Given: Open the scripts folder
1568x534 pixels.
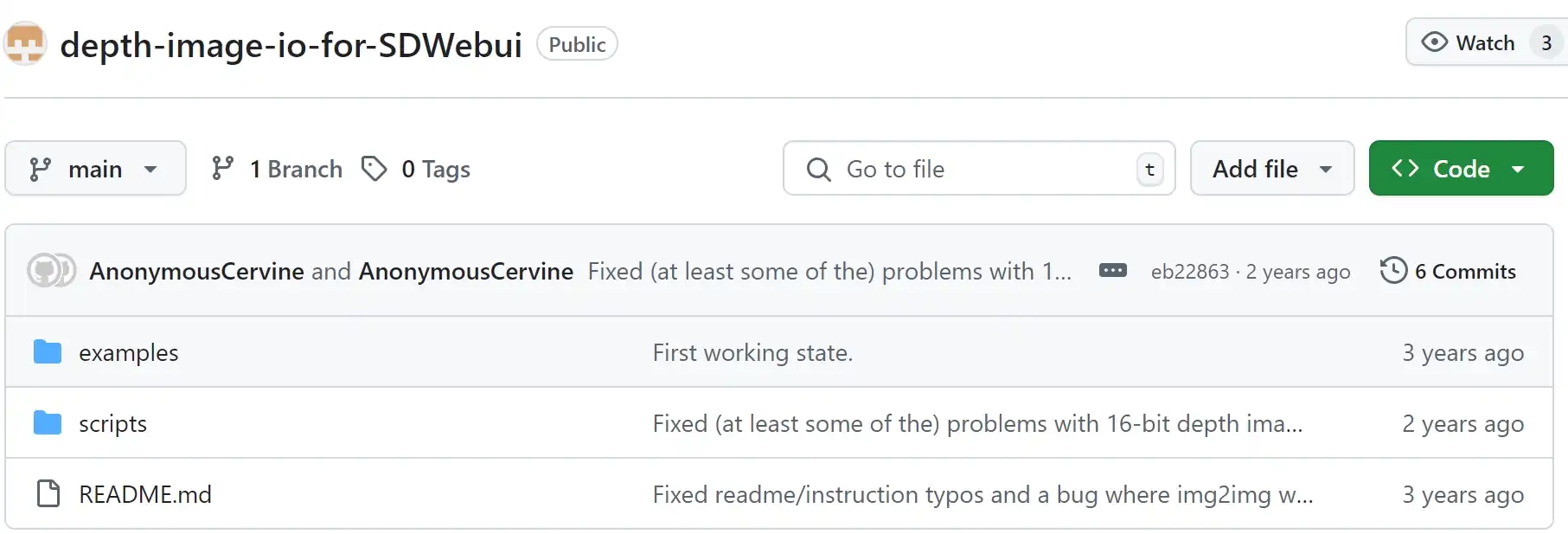Looking at the screenshot, I should (112, 424).
